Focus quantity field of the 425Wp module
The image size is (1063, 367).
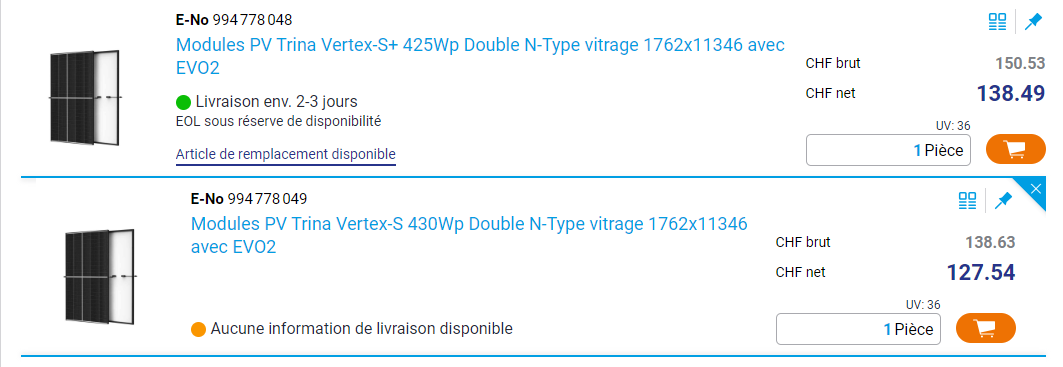click(x=888, y=150)
